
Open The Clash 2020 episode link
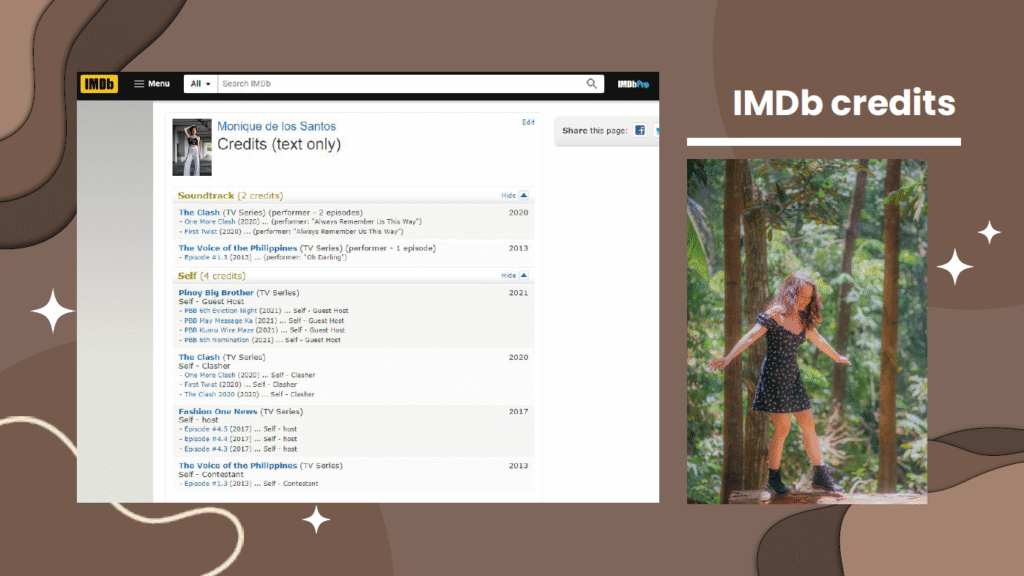coord(215,394)
